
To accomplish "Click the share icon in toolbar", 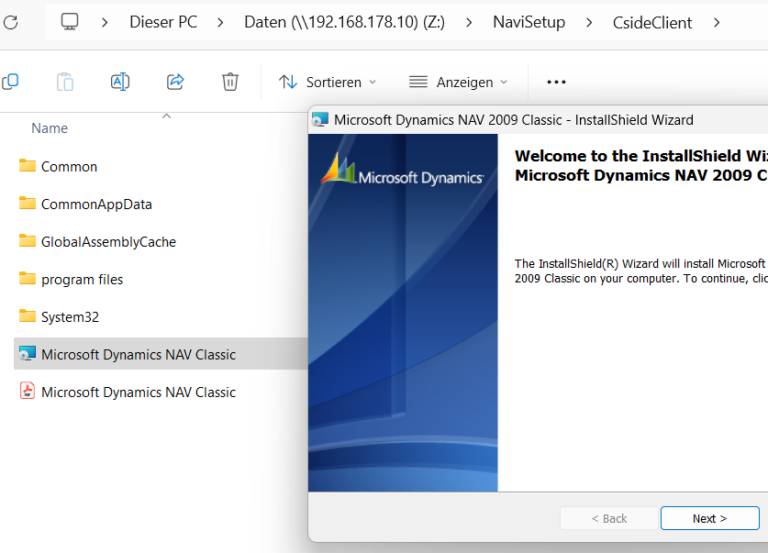I will 175,82.
